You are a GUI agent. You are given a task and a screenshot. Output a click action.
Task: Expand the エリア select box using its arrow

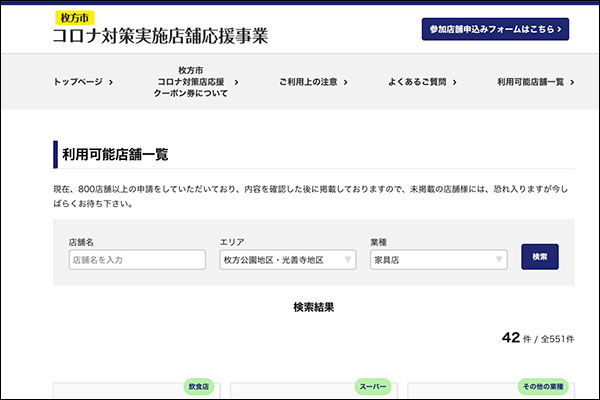point(348,260)
